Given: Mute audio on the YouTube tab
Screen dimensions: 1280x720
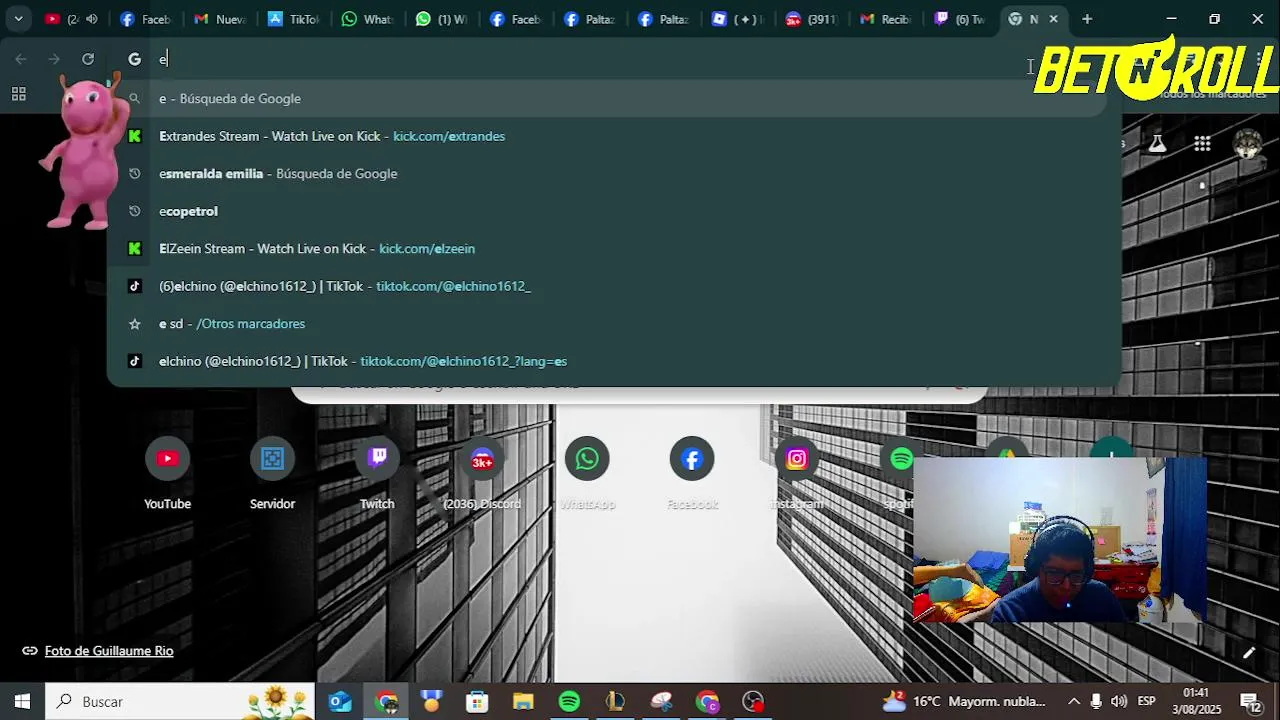Looking at the screenshot, I should coord(92,19).
